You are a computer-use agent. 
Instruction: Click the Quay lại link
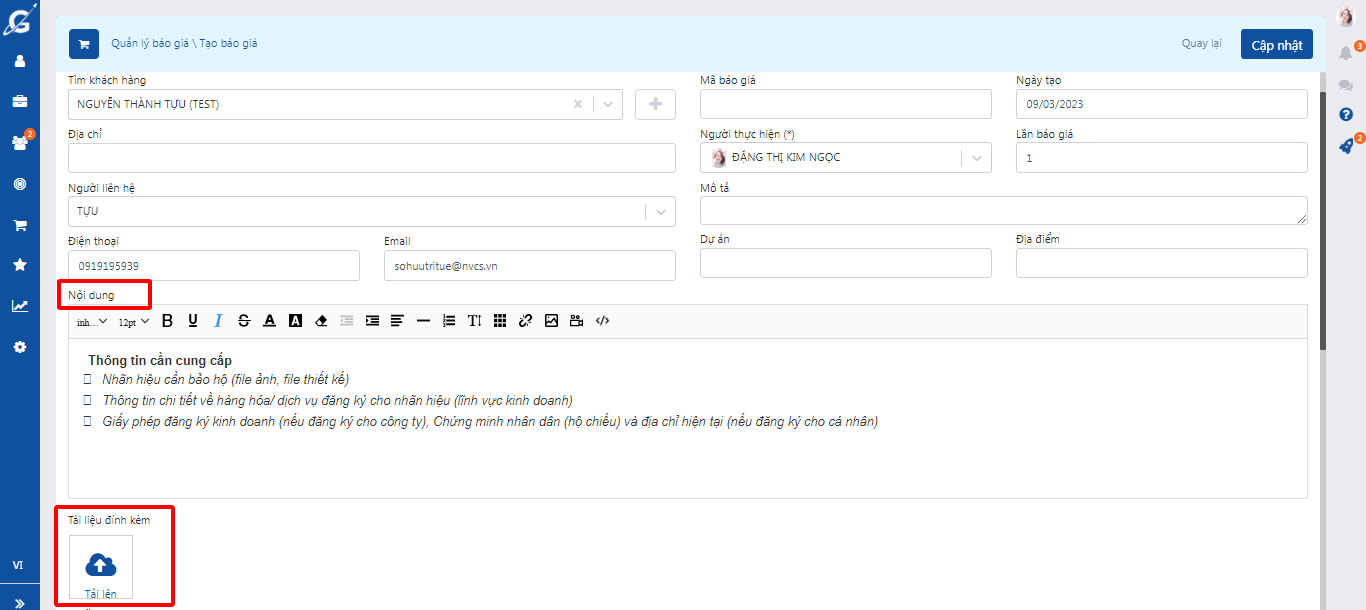[1202, 44]
